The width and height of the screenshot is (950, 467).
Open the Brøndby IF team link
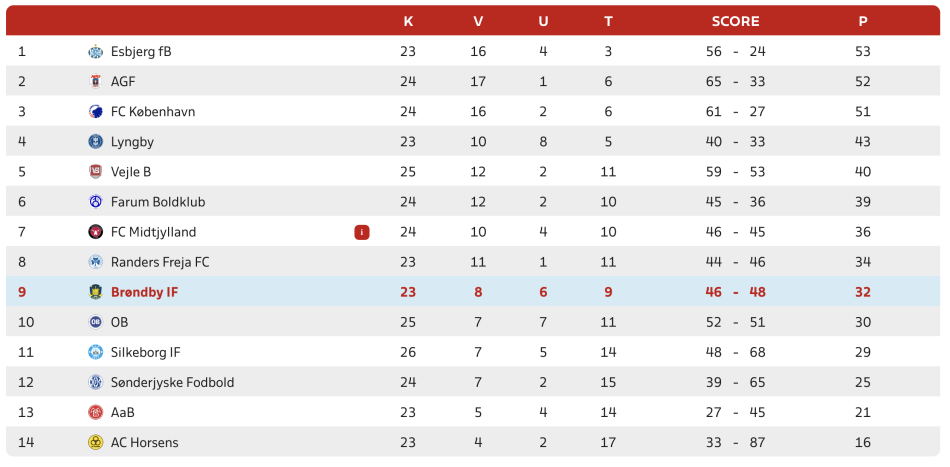(x=144, y=293)
